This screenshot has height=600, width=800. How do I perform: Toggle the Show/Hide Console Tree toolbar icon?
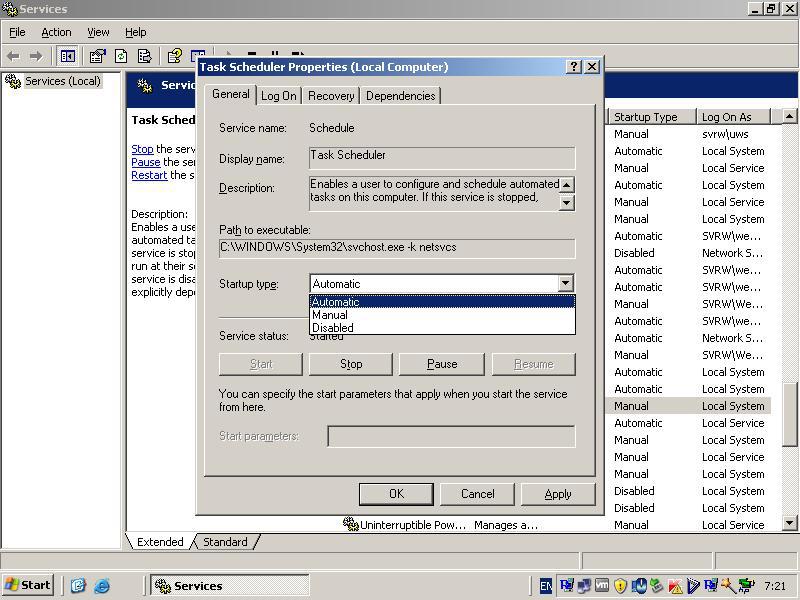click(67, 56)
